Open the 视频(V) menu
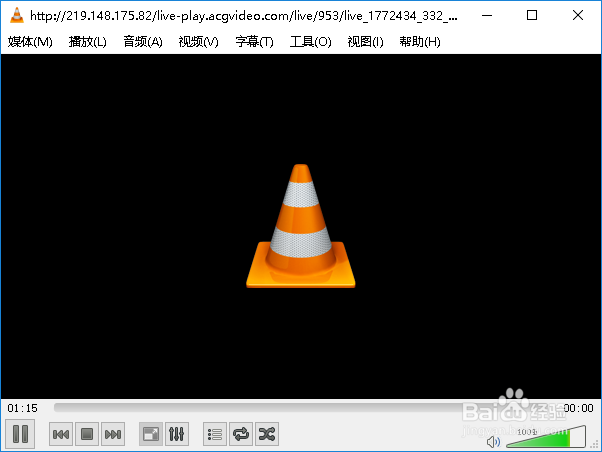602x452 pixels. [198, 41]
